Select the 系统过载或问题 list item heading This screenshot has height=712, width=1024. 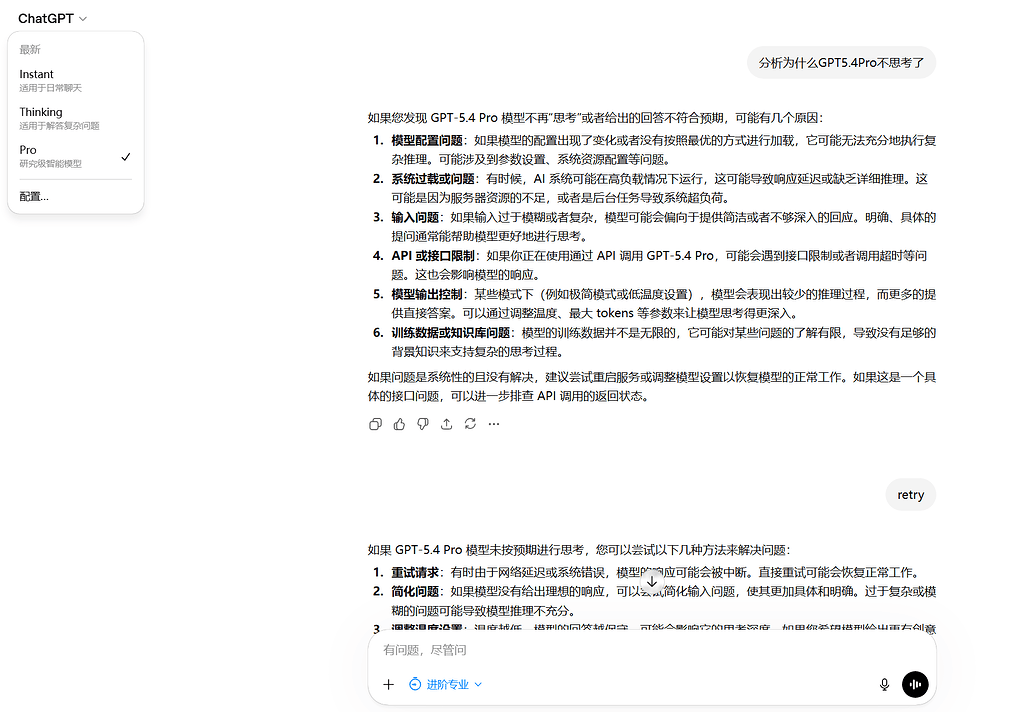pyautogui.click(x=433, y=179)
